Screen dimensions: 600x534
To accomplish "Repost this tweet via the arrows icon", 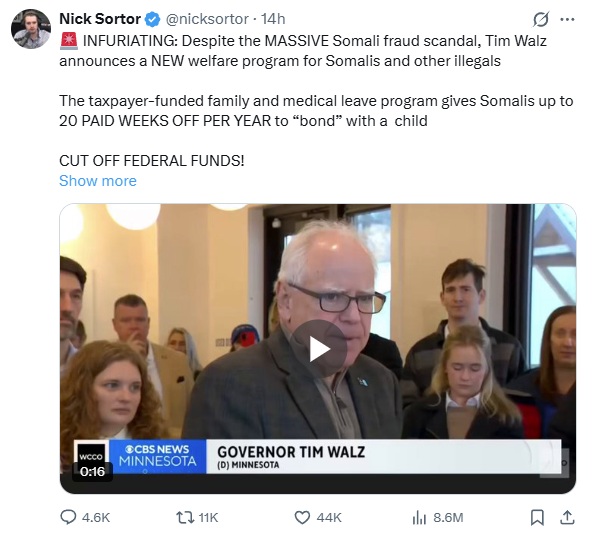I will (184, 517).
